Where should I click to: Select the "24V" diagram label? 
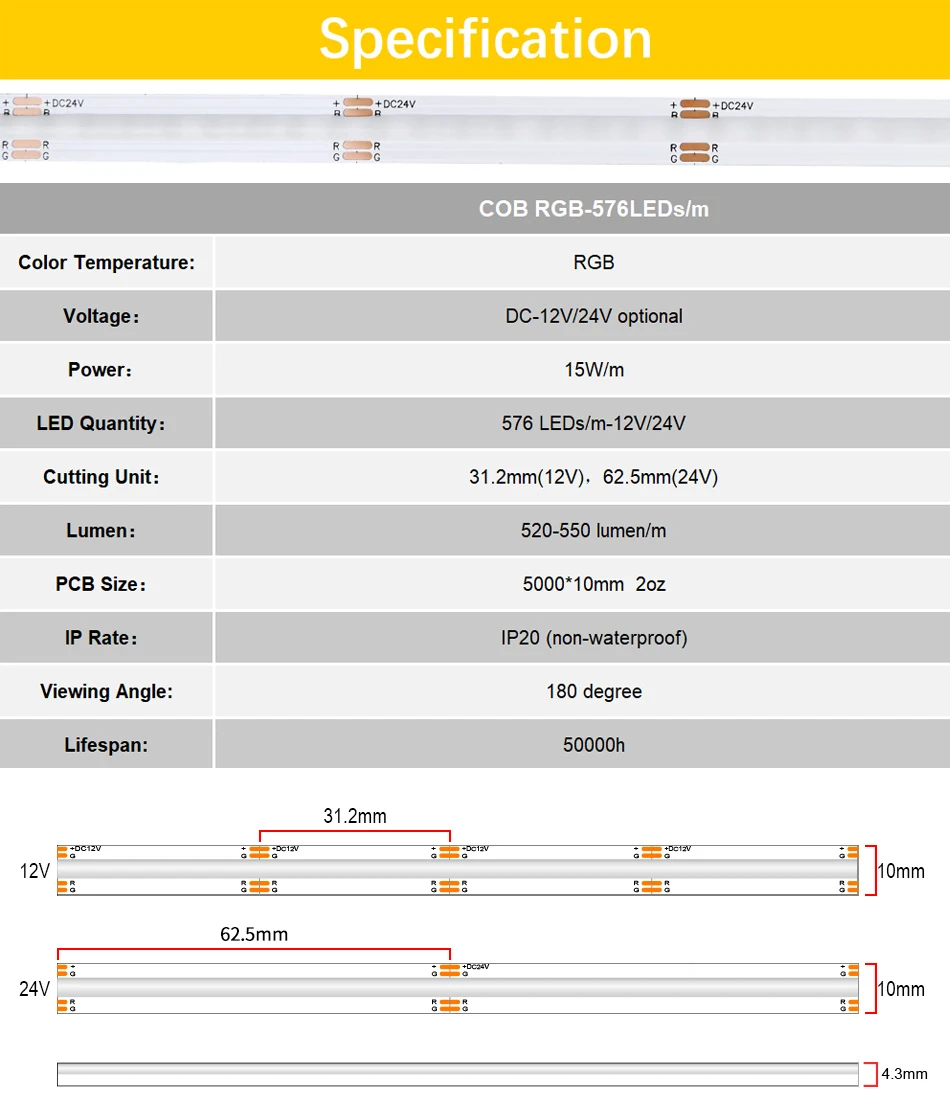click(x=35, y=989)
